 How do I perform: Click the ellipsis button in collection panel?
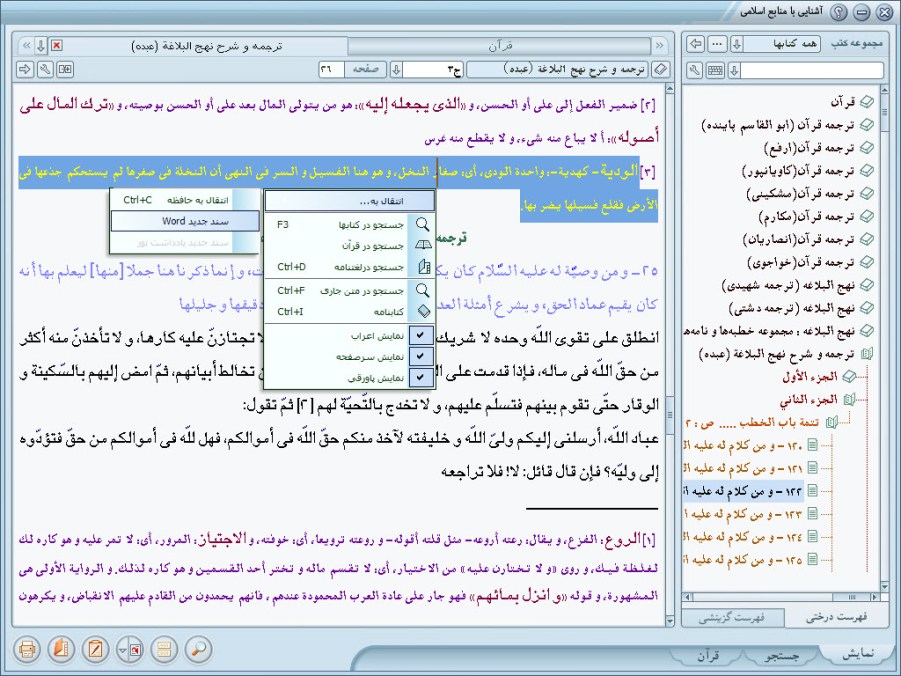click(717, 44)
